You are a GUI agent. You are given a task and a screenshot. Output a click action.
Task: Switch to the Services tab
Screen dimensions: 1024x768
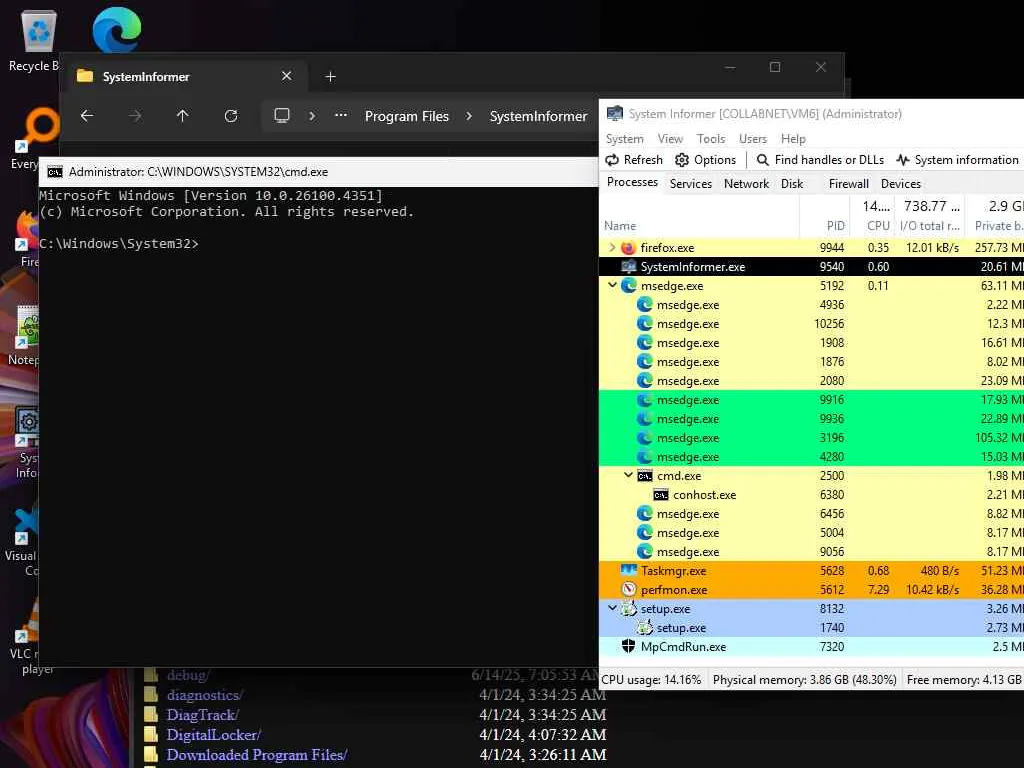pyautogui.click(x=690, y=184)
